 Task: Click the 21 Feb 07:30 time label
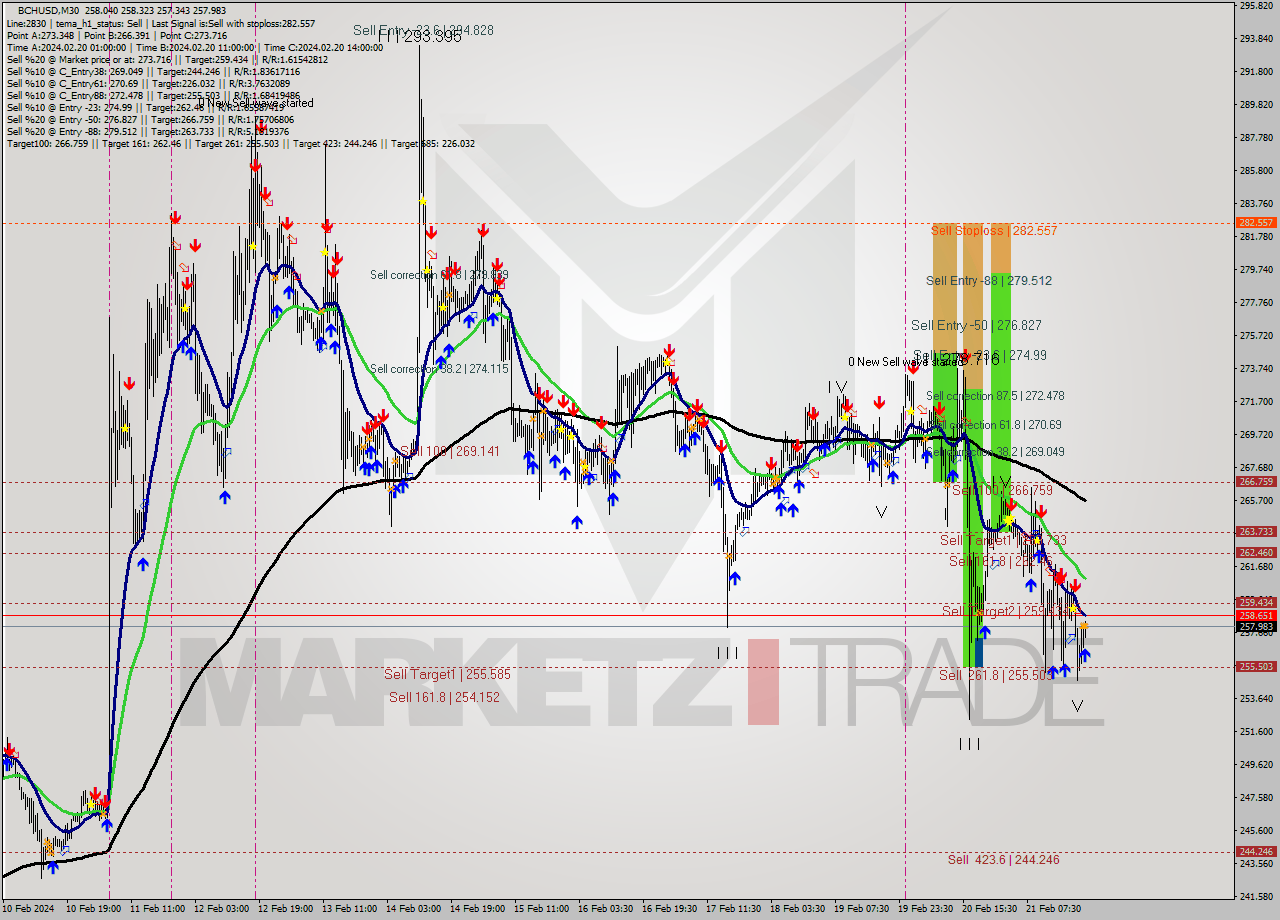(1053, 910)
